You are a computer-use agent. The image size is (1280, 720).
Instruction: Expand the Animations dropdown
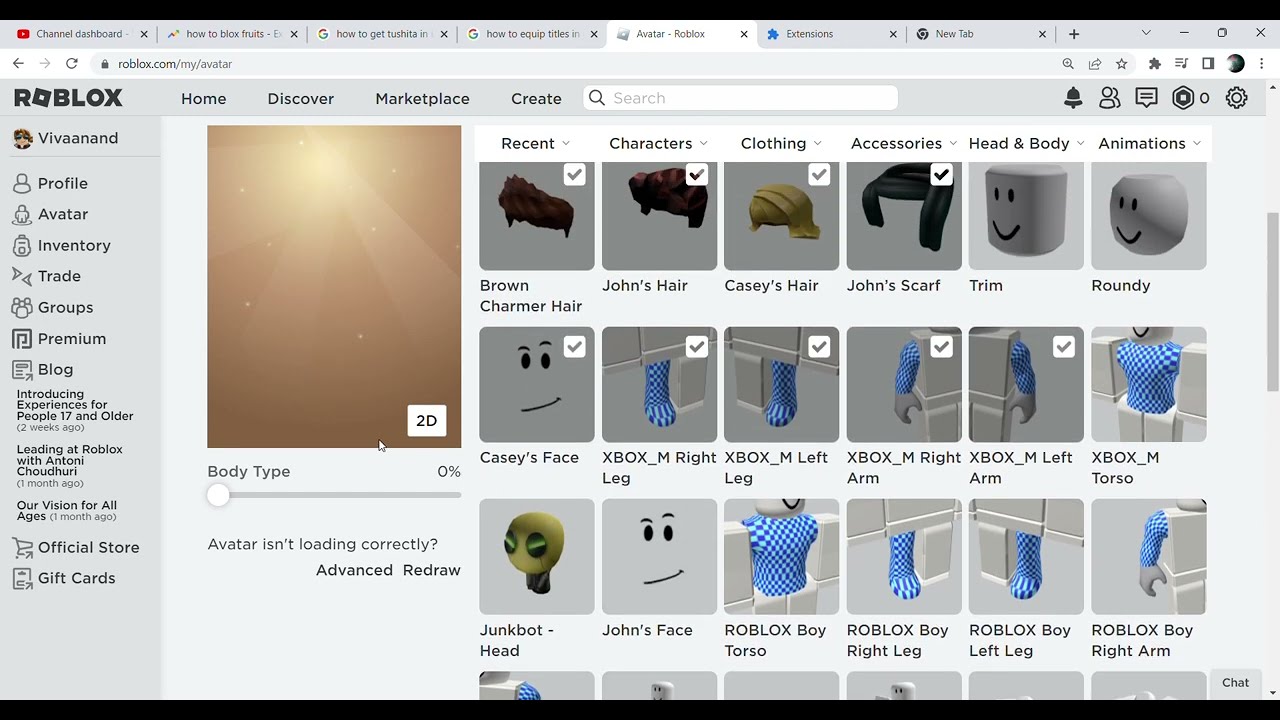click(x=1149, y=143)
